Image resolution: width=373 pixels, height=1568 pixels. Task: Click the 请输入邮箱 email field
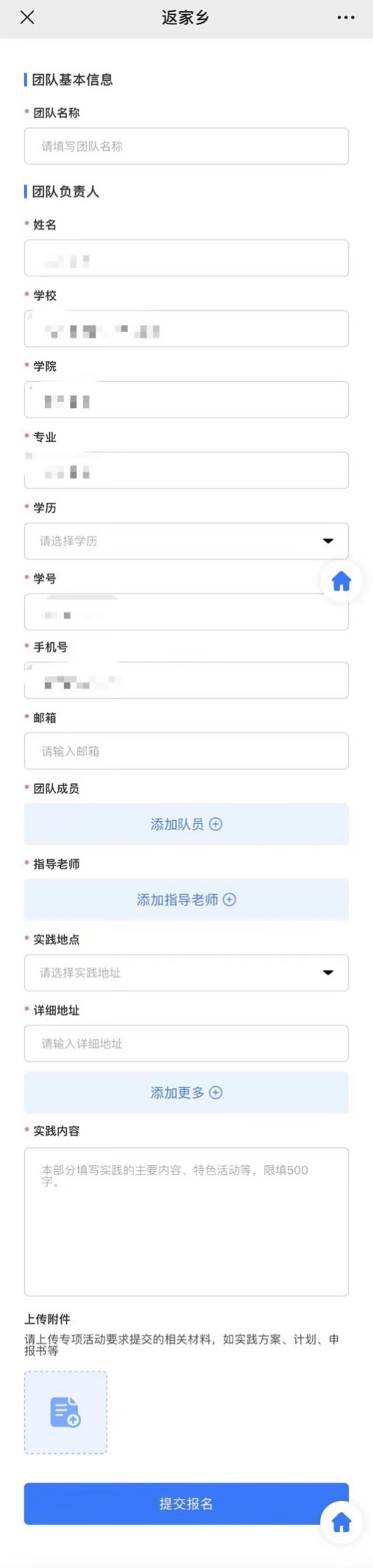pyautogui.click(x=186, y=751)
